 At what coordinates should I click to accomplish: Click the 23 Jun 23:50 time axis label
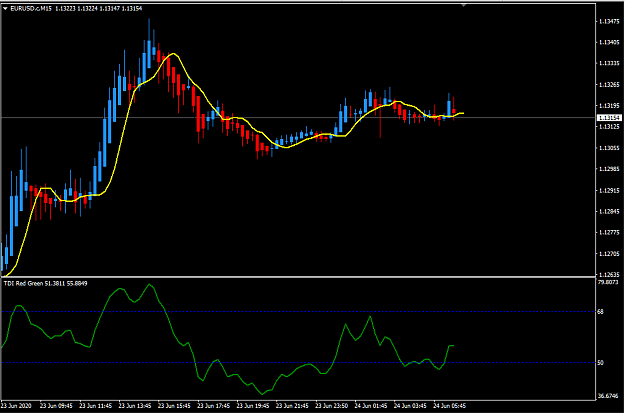point(332,406)
